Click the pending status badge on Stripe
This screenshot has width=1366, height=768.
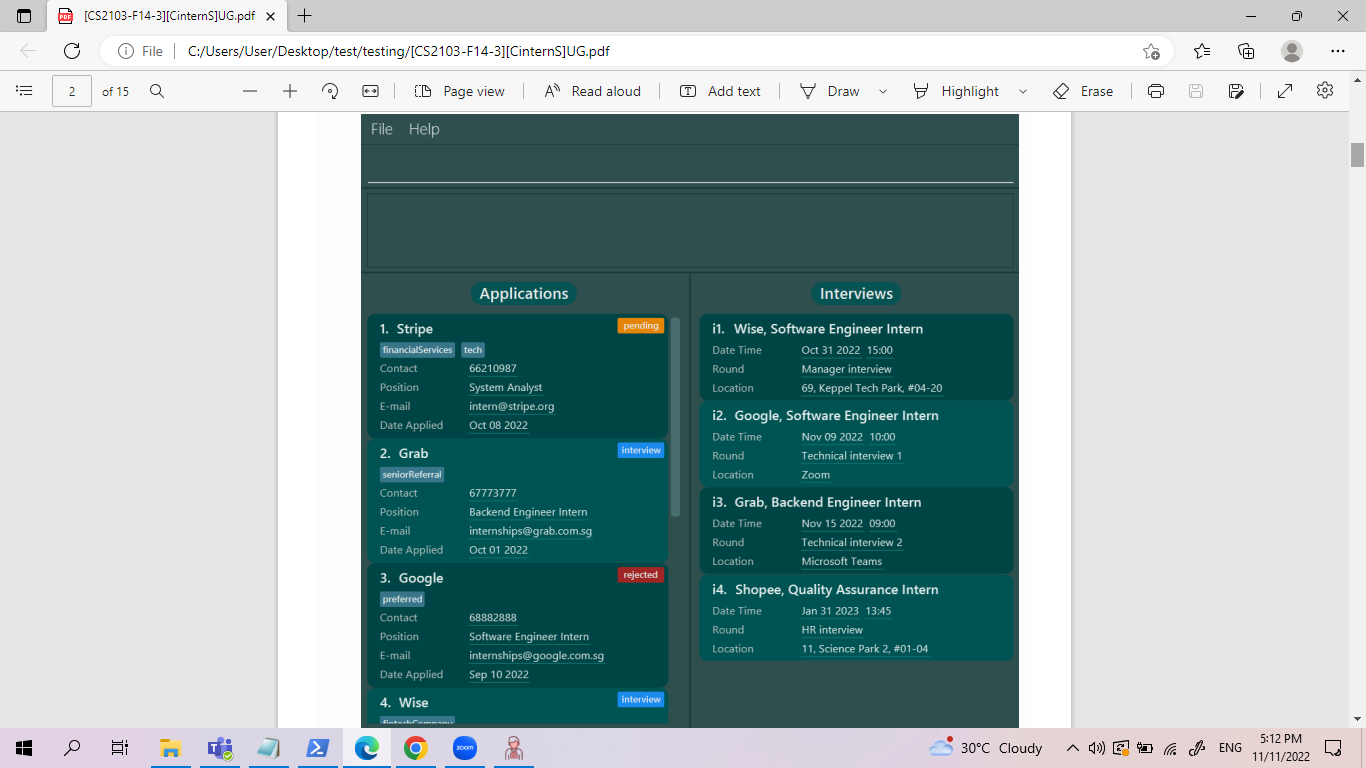point(641,325)
